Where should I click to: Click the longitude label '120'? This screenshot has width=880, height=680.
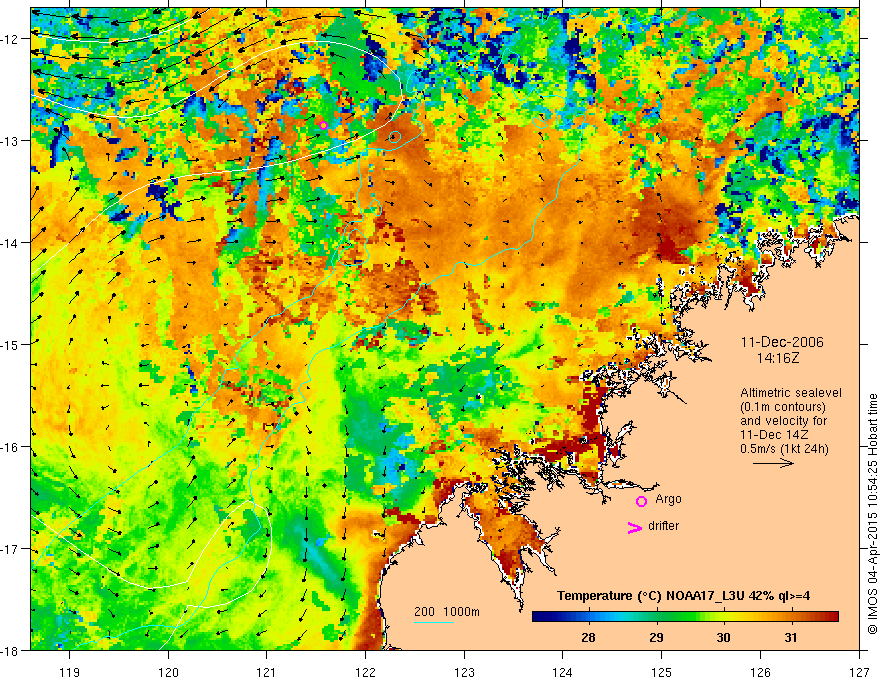pyautogui.click(x=168, y=672)
